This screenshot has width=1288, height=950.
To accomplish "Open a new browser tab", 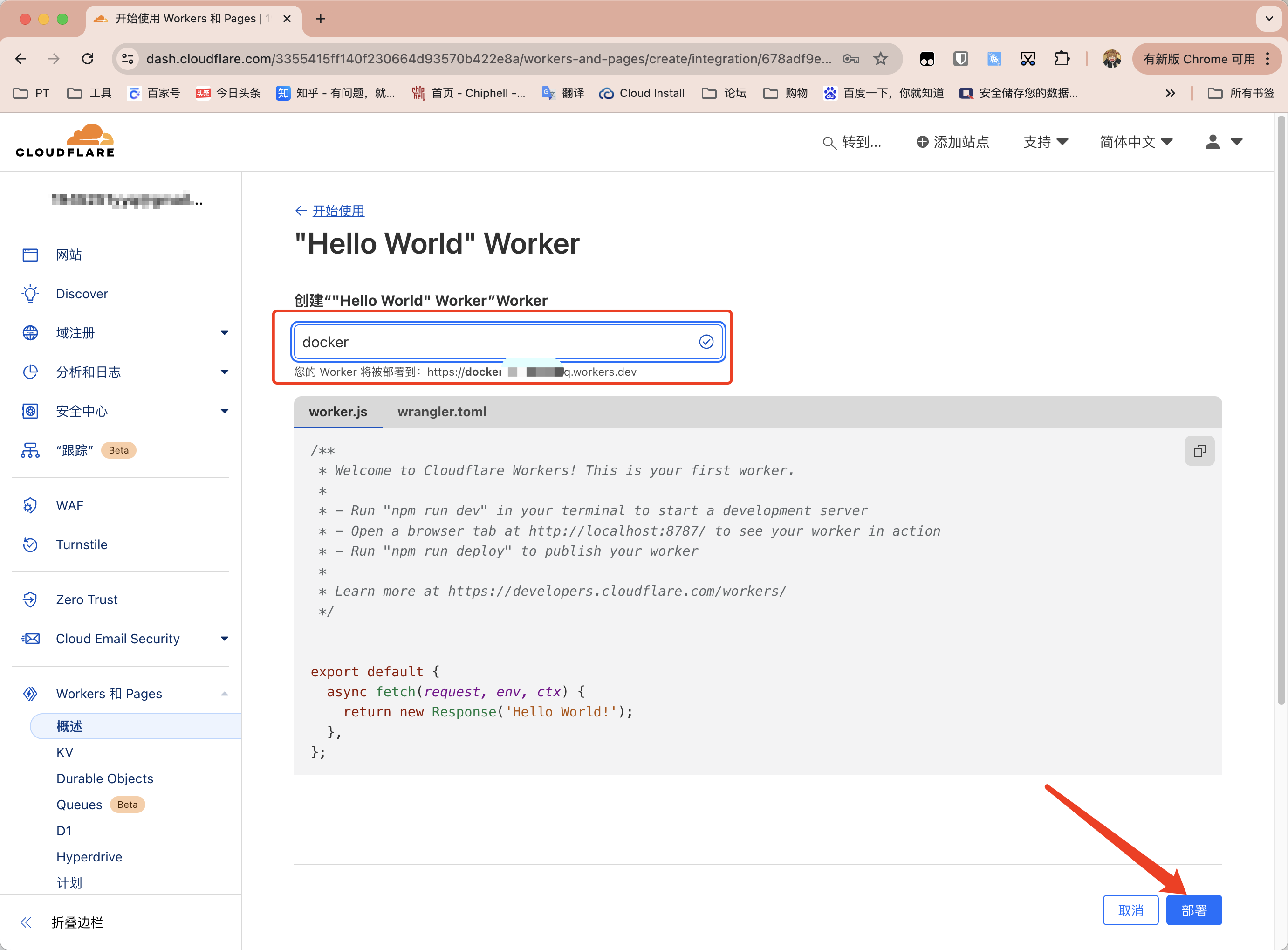I will click(320, 19).
